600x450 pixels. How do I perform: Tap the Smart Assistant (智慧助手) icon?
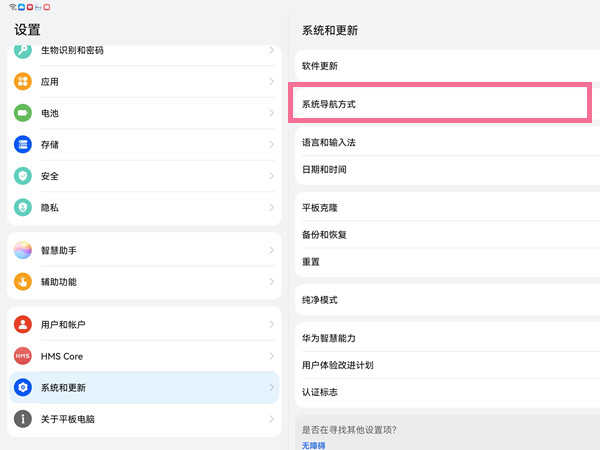(23, 250)
